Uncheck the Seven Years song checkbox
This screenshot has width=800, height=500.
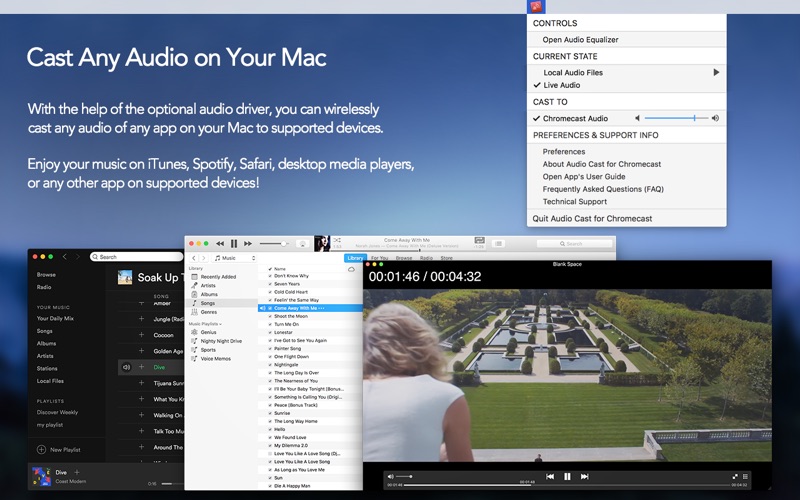tap(270, 284)
